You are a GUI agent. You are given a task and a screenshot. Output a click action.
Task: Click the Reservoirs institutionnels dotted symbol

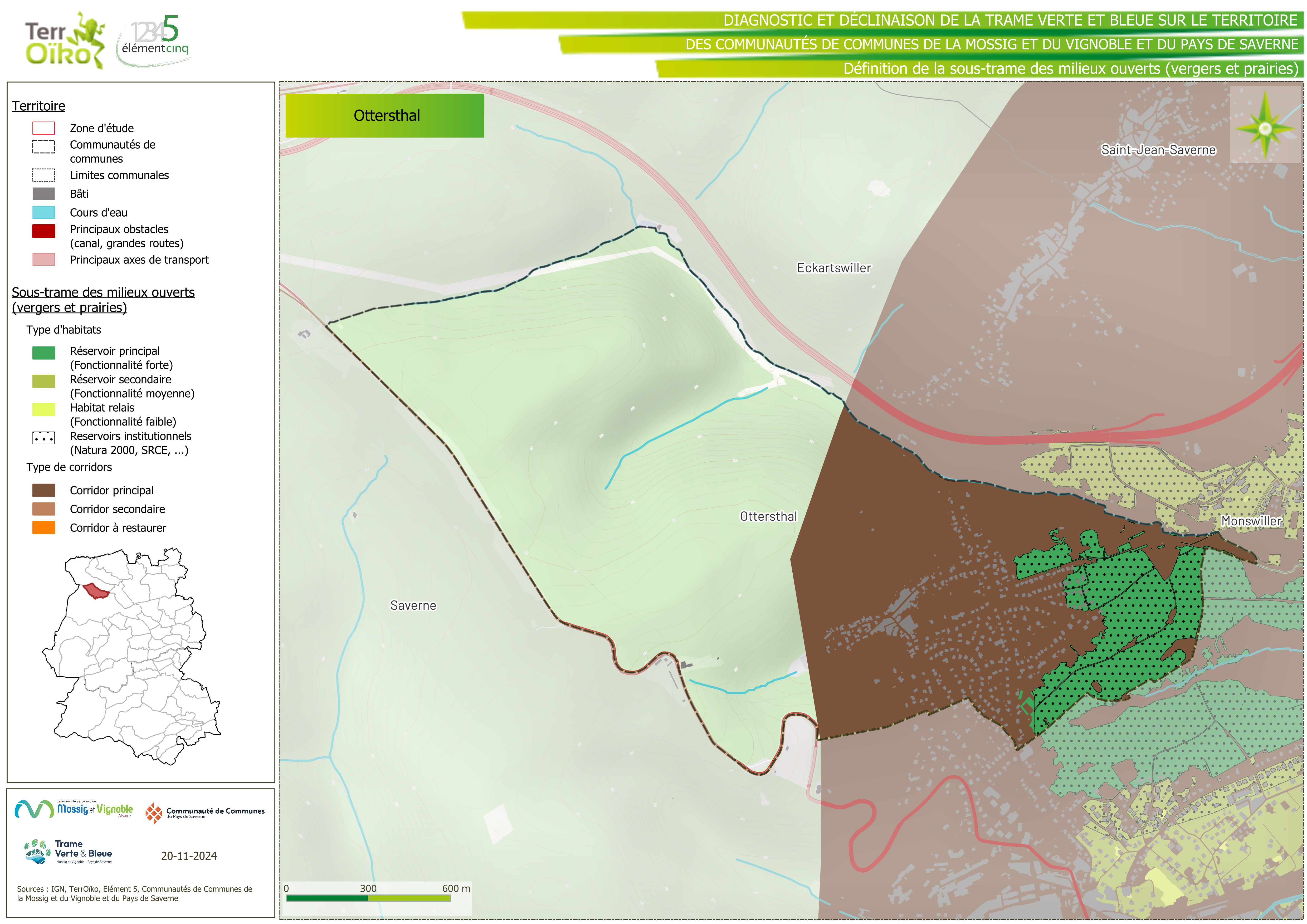pos(44,438)
